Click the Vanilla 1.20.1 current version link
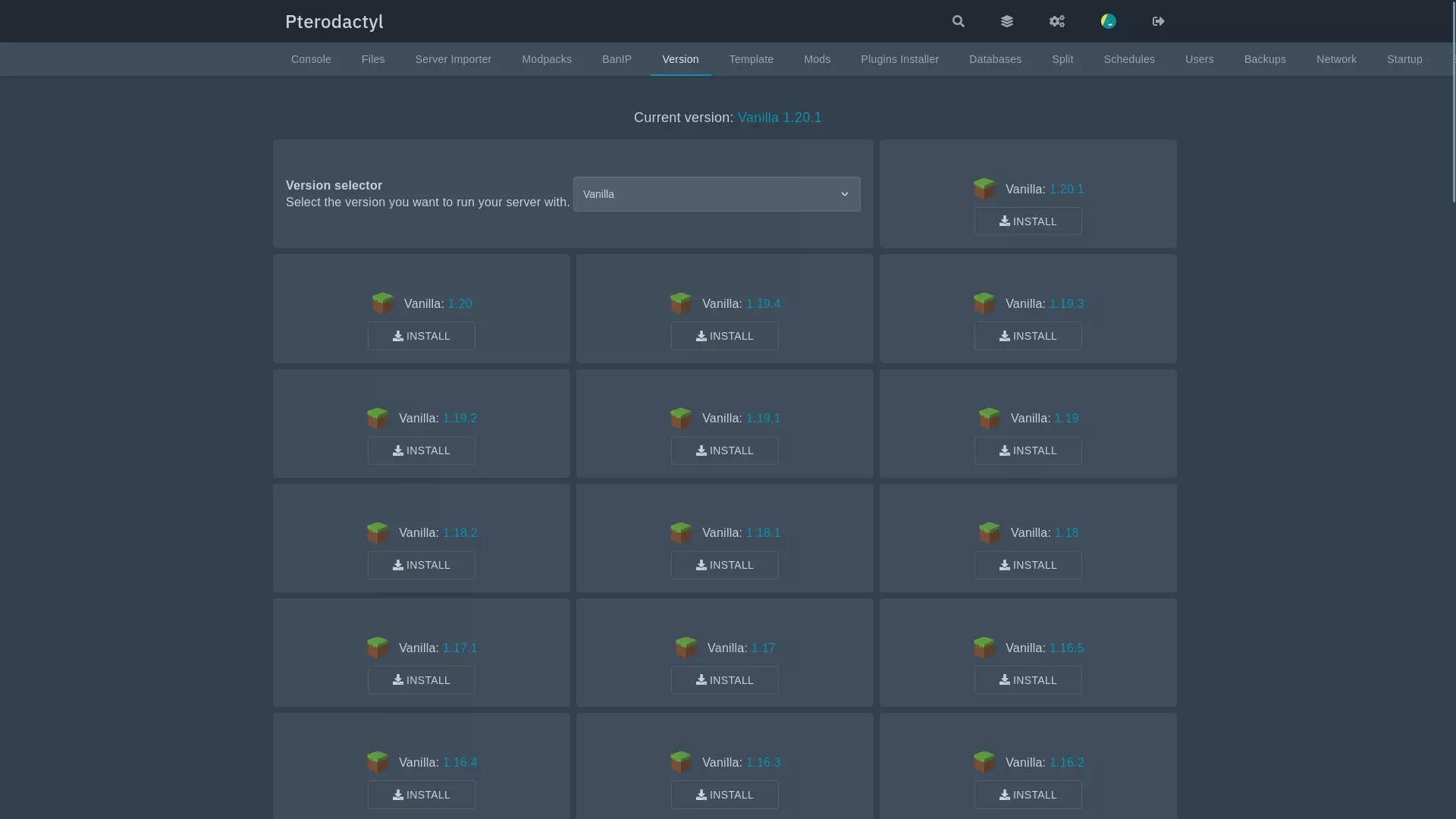Image resolution: width=1456 pixels, height=819 pixels. pos(780,118)
